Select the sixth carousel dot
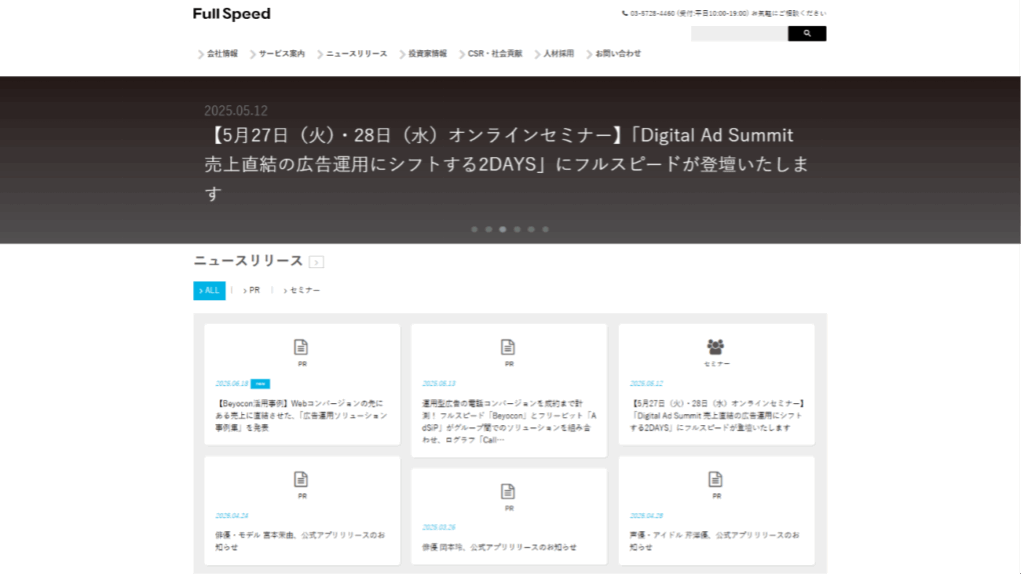 tap(545, 229)
